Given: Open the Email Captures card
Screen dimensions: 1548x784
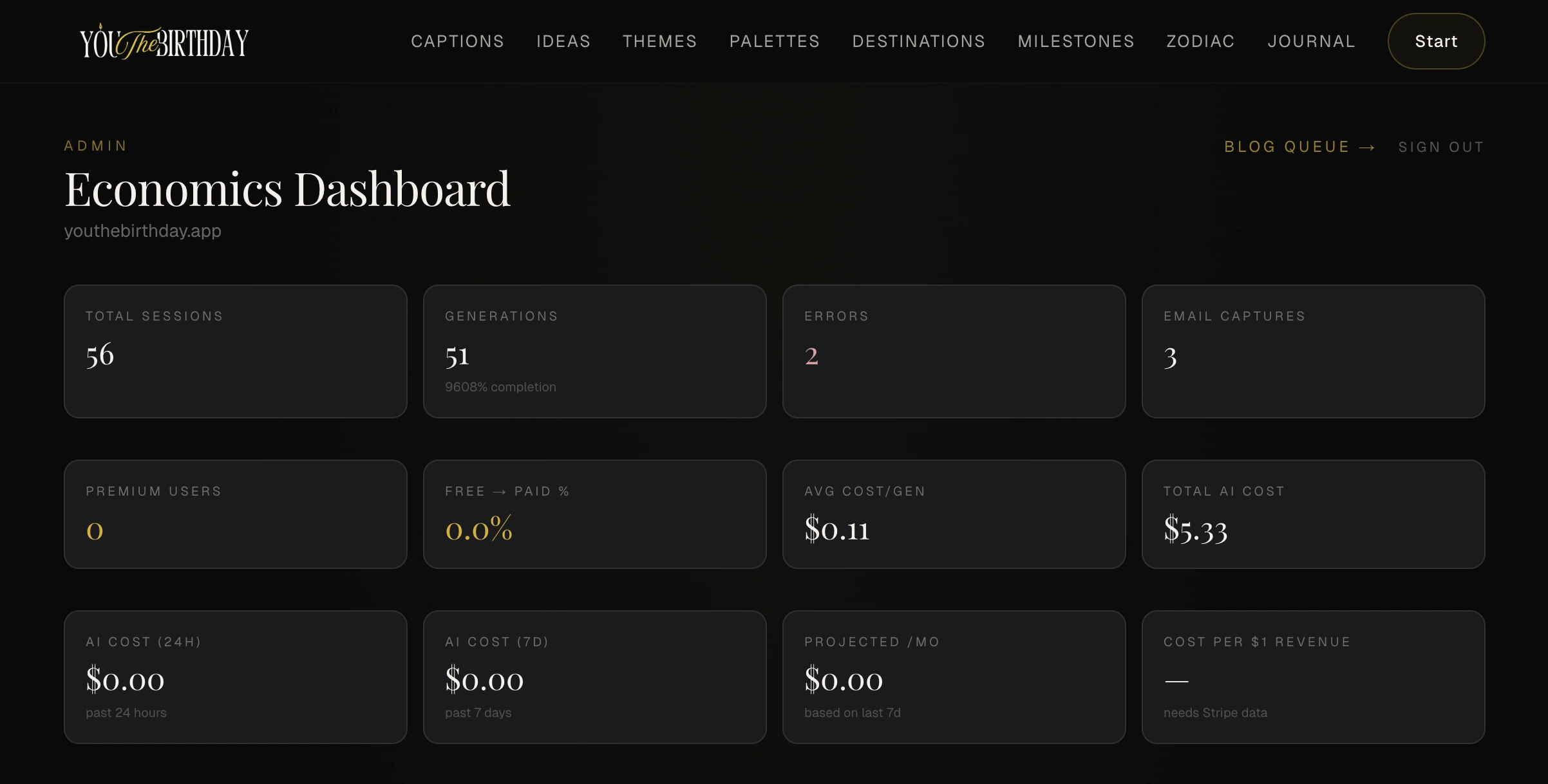Looking at the screenshot, I should click(x=1313, y=351).
